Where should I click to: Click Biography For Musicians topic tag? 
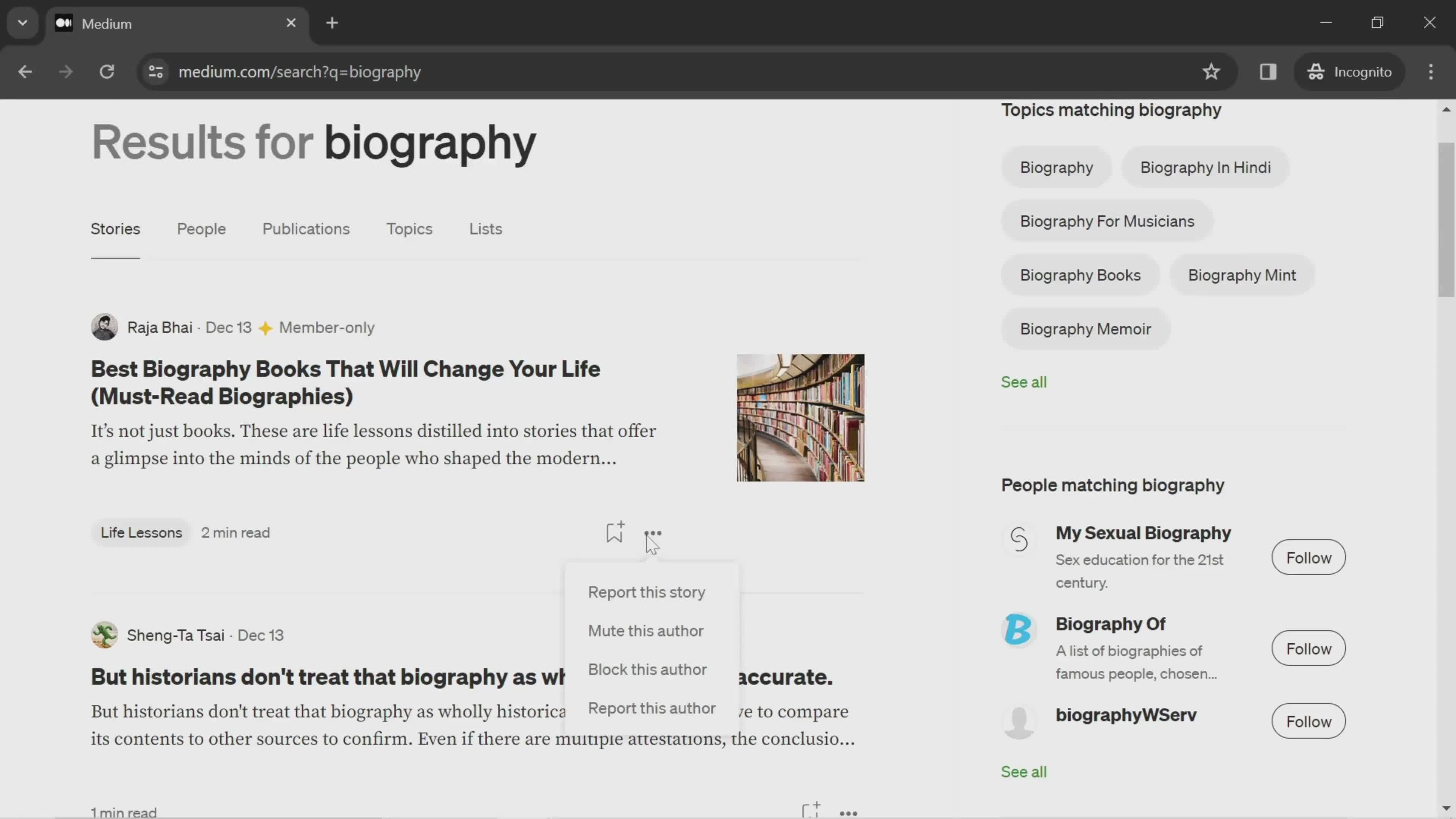tap(1107, 221)
